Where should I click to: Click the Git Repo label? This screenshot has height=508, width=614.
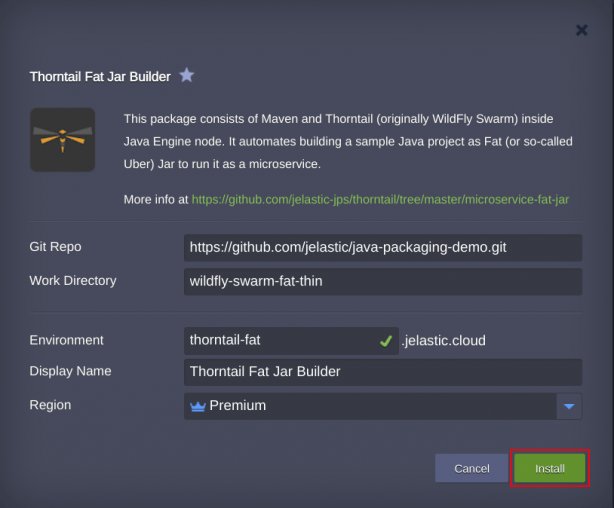tap(55, 247)
